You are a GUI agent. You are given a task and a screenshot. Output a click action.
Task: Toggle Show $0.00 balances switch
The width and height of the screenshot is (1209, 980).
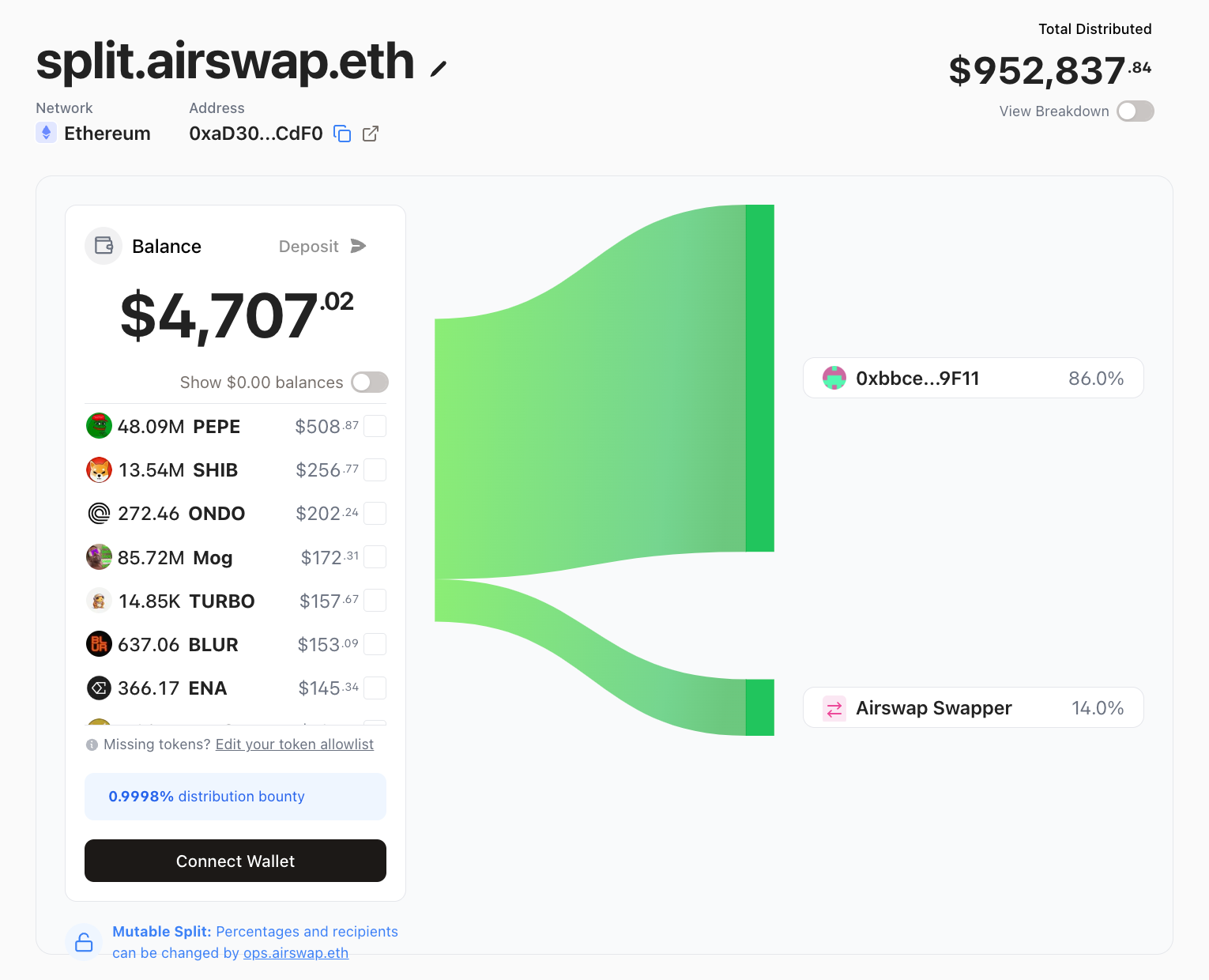click(x=370, y=383)
